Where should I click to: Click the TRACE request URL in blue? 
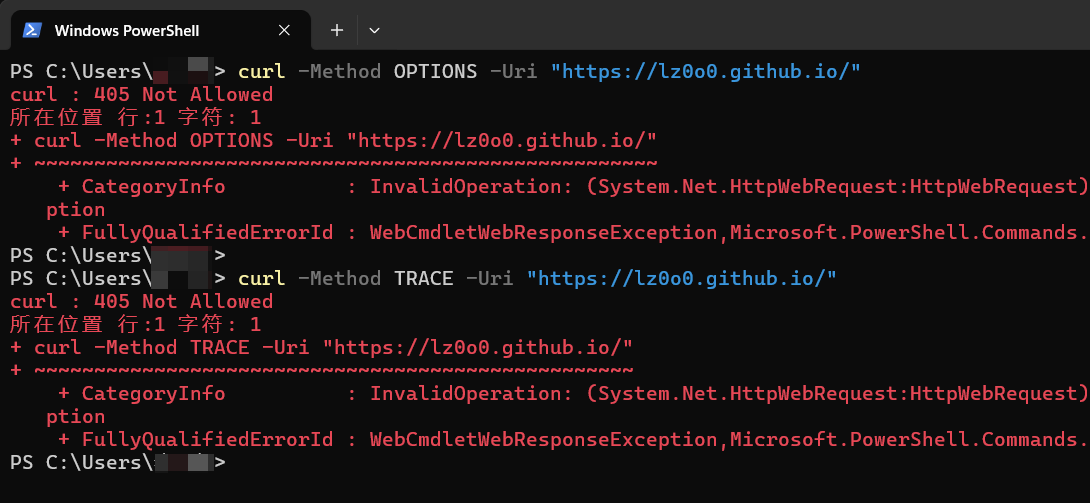point(681,279)
